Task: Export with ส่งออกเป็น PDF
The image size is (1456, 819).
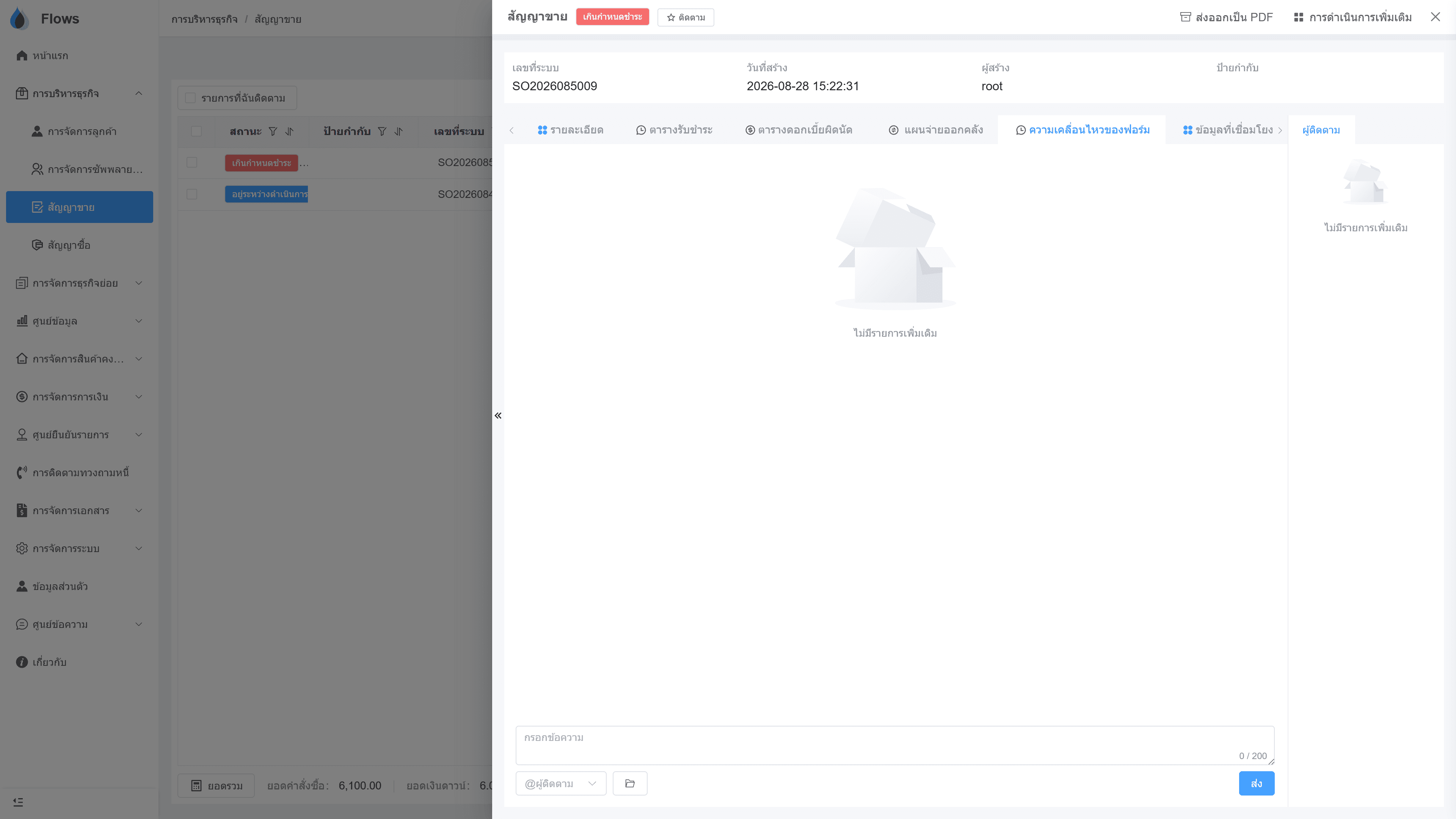Action: (x=1226, y=17)
